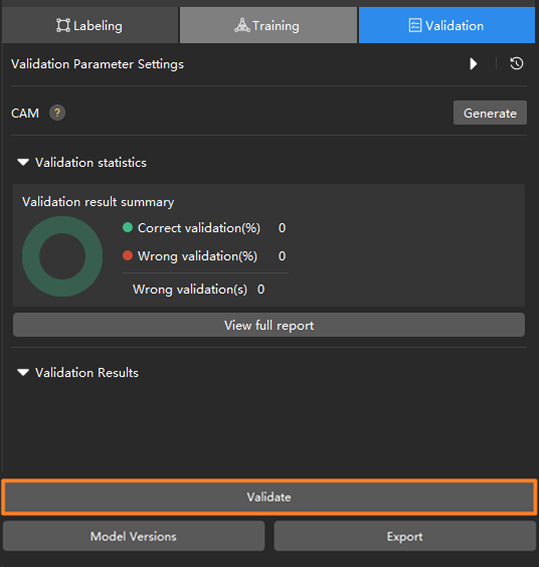Collapse the Validation statistics section
539x567 pixels.
(x=23, y=162)
